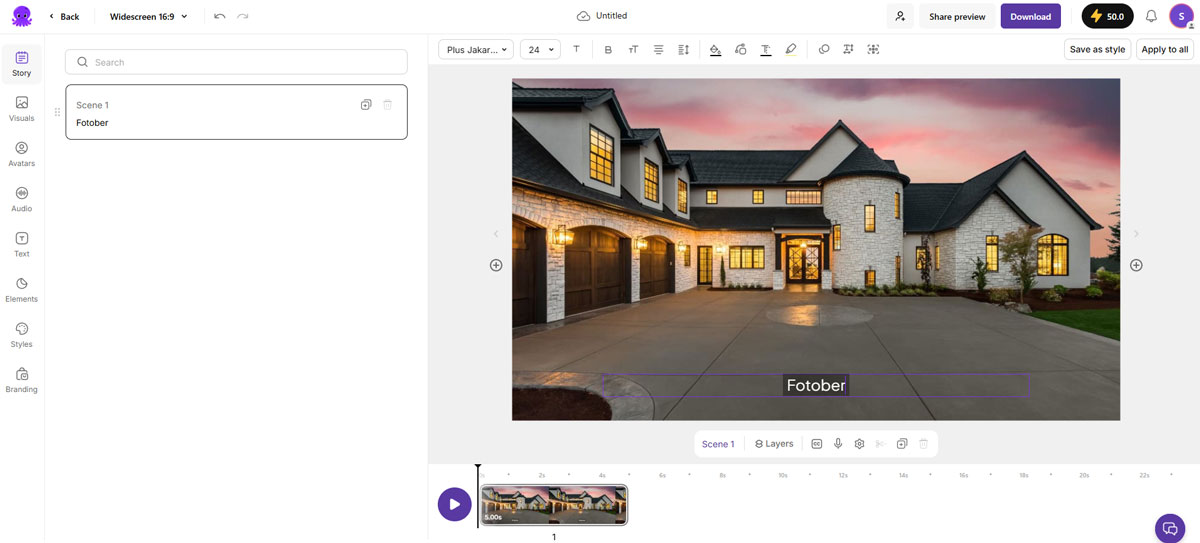Switch to the Visuals sidebar tab

click(22, 108)
